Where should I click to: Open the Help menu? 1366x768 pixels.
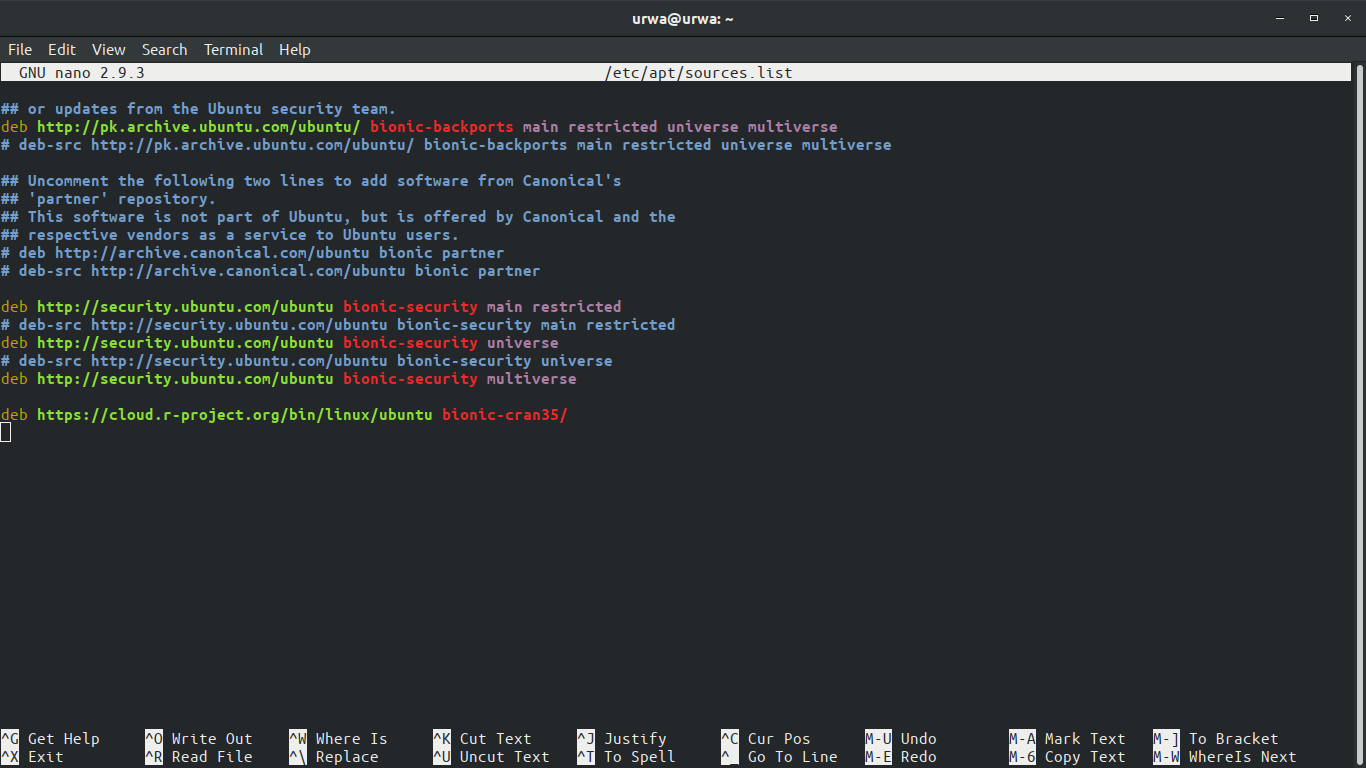[294, 49]
